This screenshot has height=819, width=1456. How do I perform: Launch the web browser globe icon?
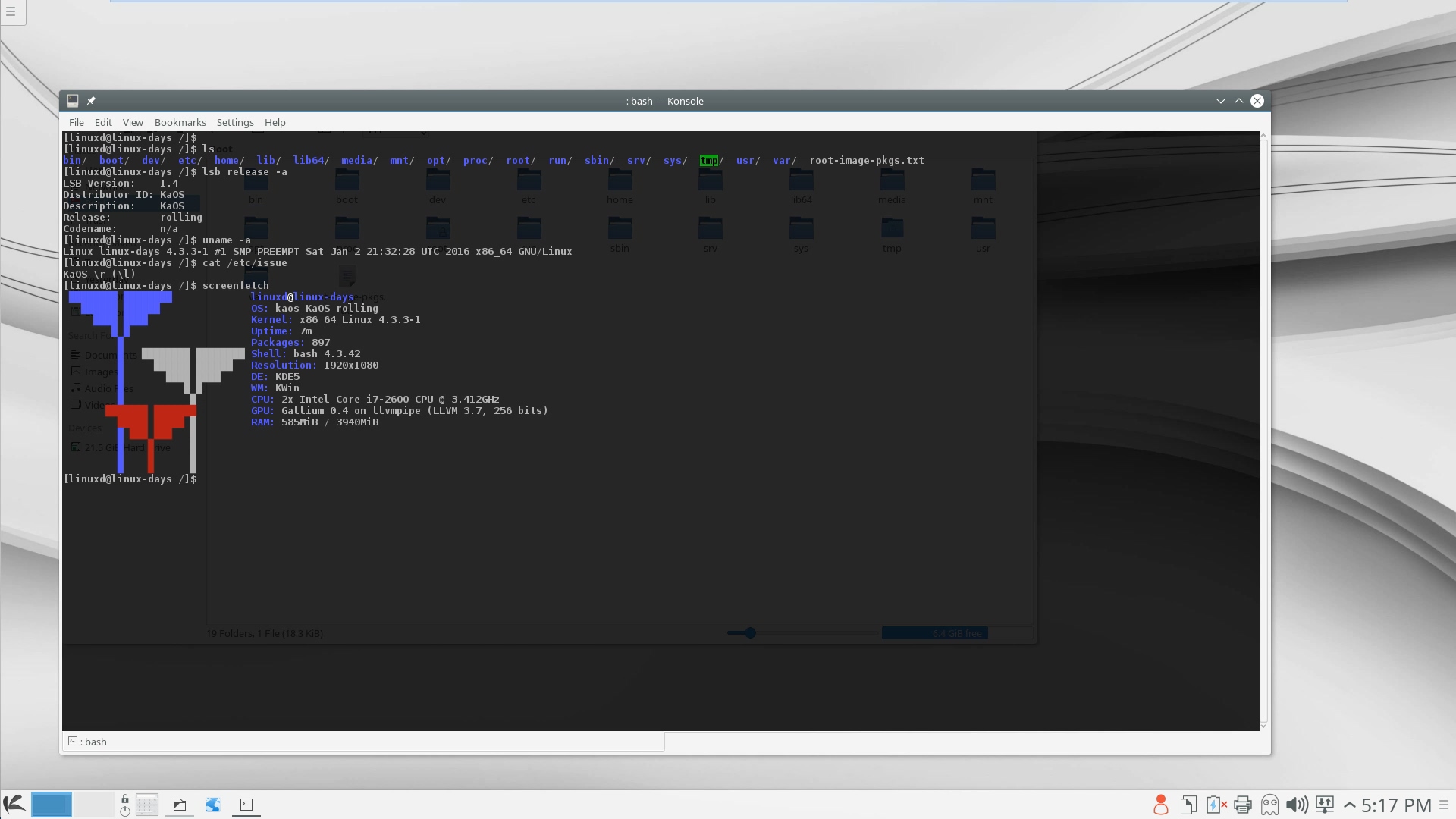pos(213,805)
